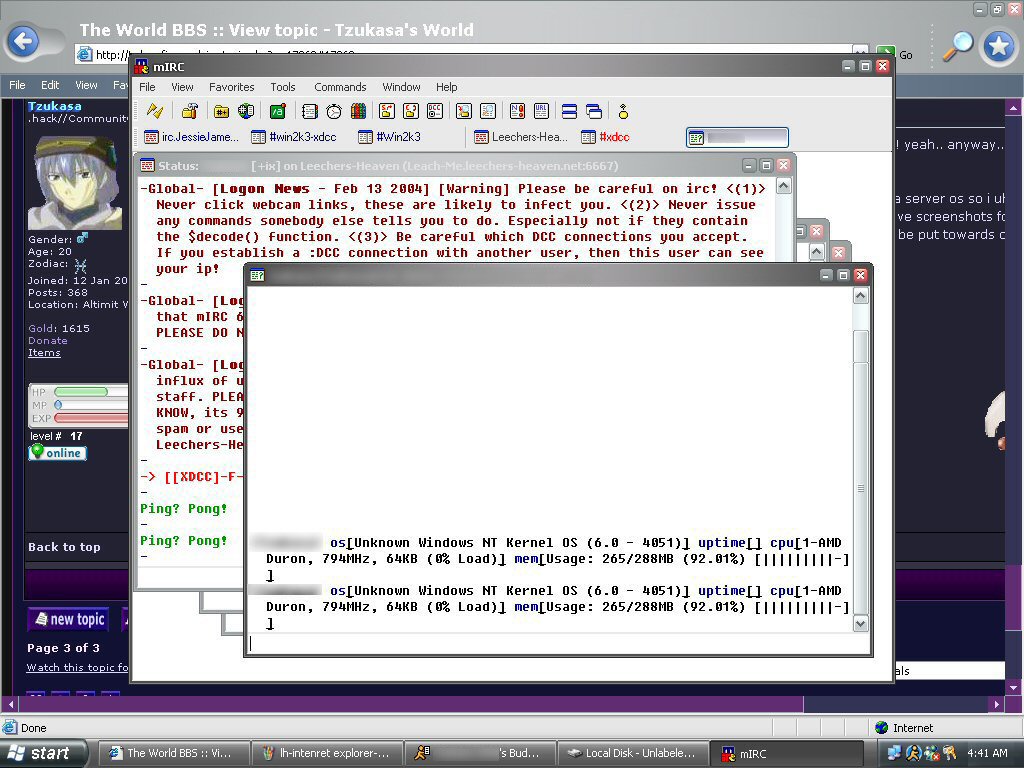Click the Timer clock icon
The image size is (1024, 768).
tap(334, 111)
